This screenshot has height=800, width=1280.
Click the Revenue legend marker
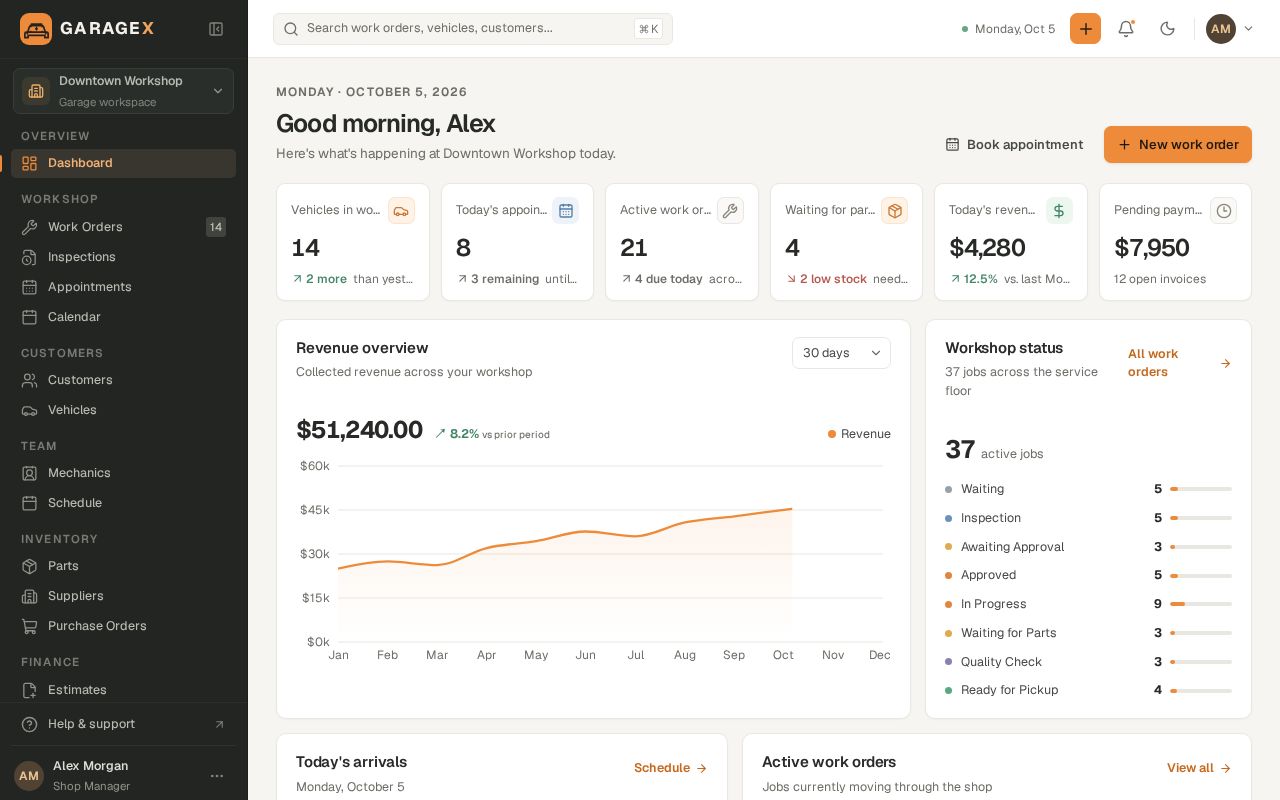click(x=832, y=434)
